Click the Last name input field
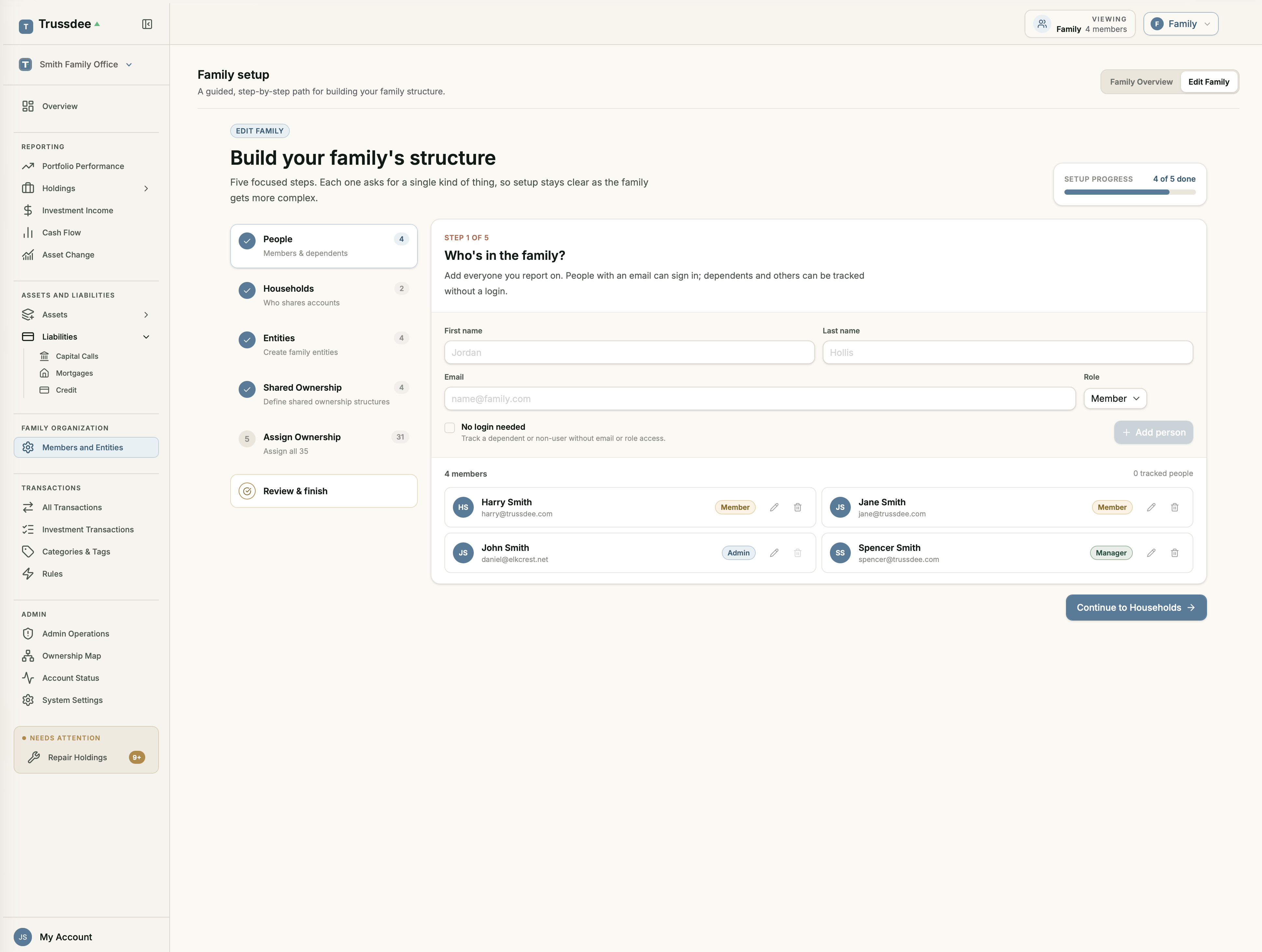This screenshot has height=952, width=1262. coord(1007,353)
